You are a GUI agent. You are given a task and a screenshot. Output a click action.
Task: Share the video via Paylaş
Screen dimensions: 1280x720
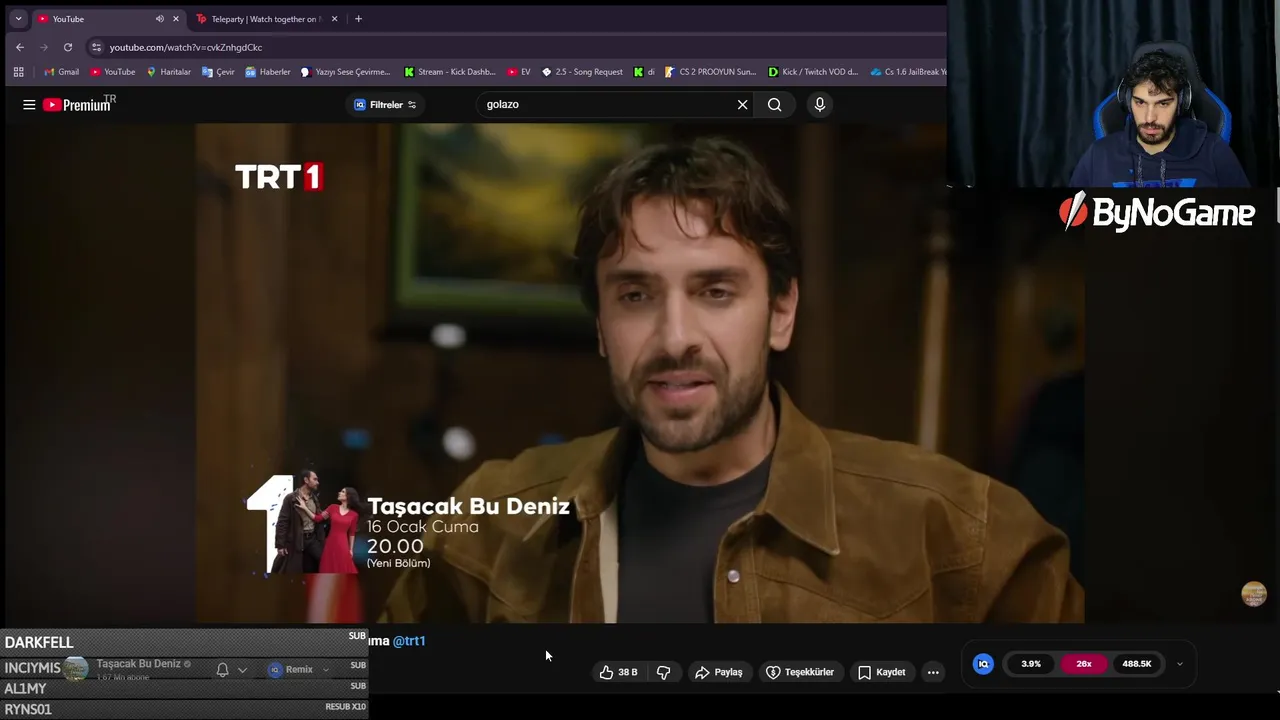click(718, 672)
